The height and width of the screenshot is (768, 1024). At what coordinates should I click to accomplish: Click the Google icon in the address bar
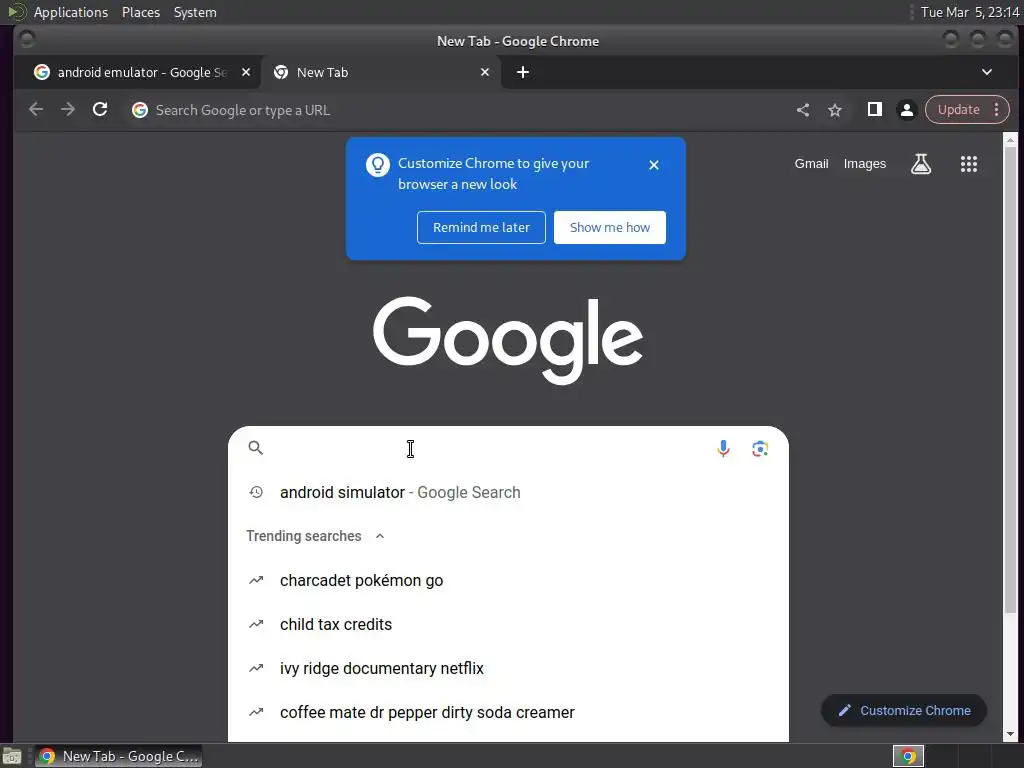140,110
